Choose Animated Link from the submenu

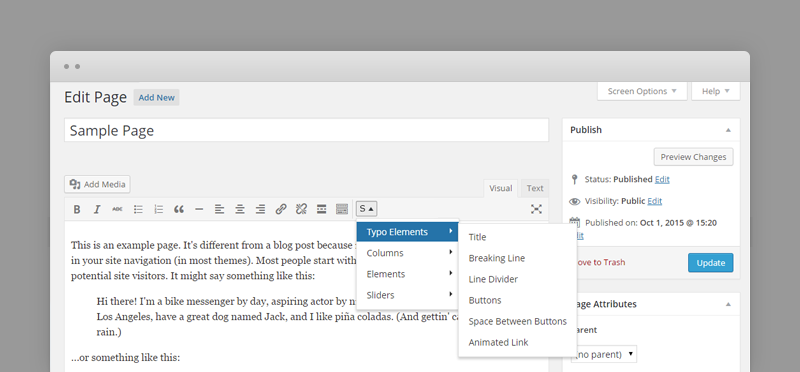517,342
